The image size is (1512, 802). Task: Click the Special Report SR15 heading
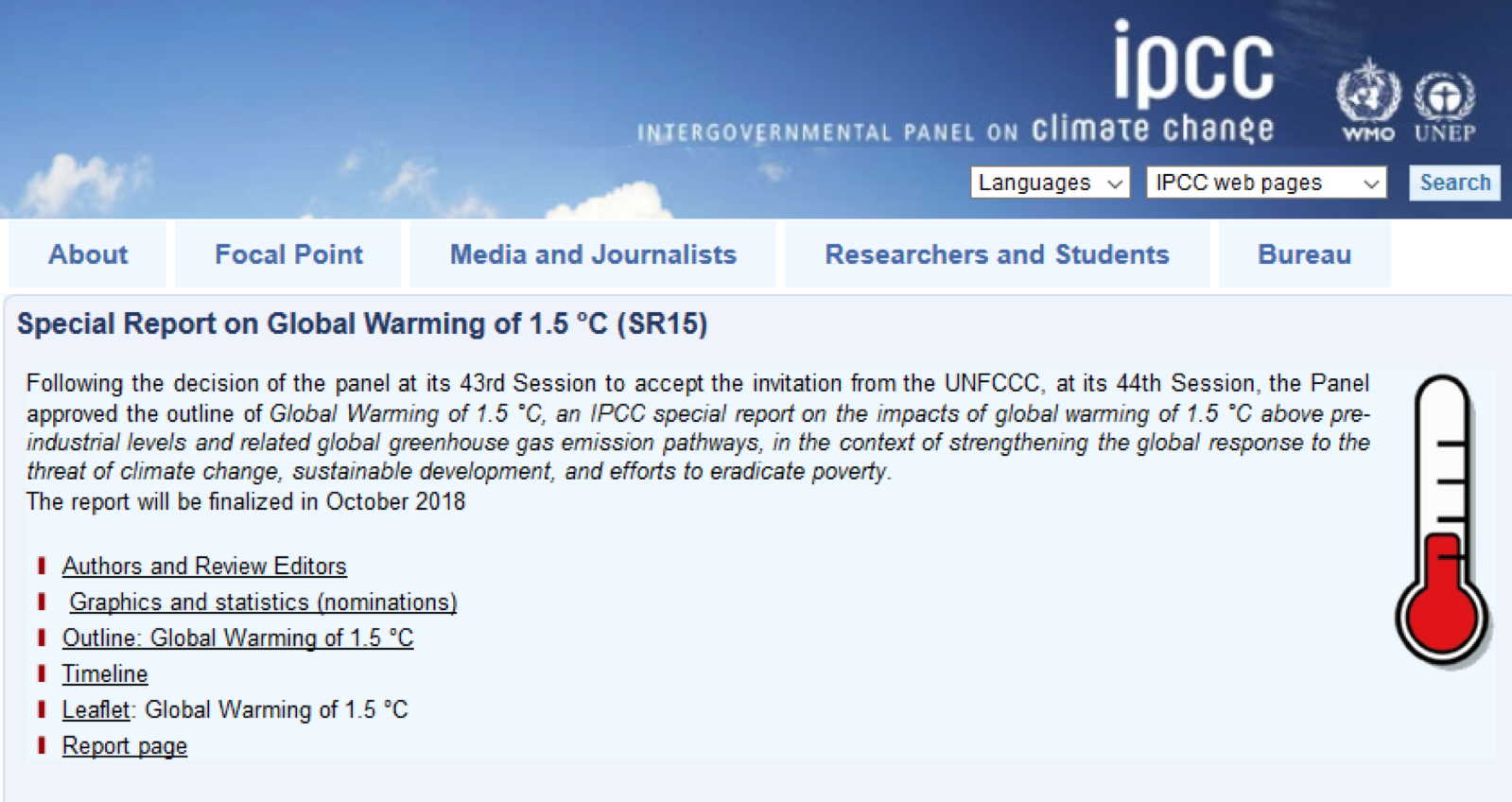362,323
